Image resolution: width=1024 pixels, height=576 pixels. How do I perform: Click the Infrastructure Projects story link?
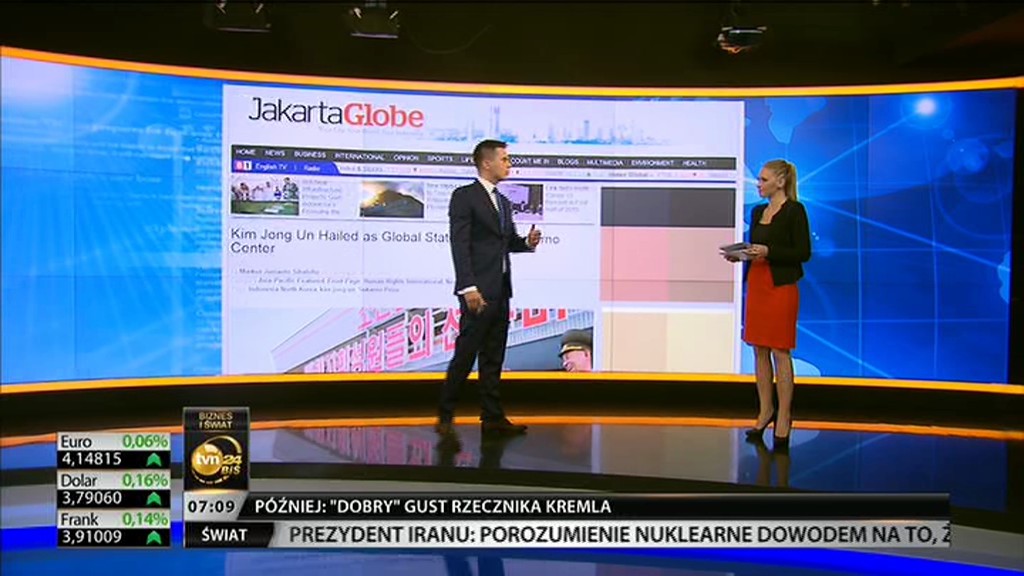click(322, 197)
